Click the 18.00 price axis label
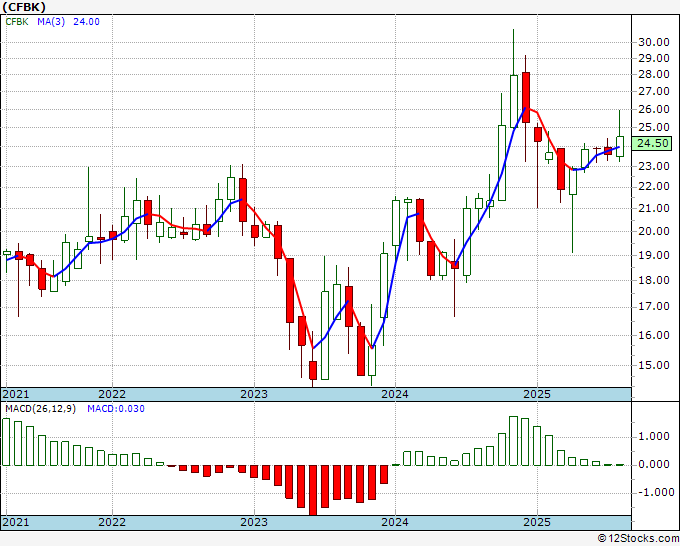The width and height of the screenshot is (680, 546). coord(653,280)
